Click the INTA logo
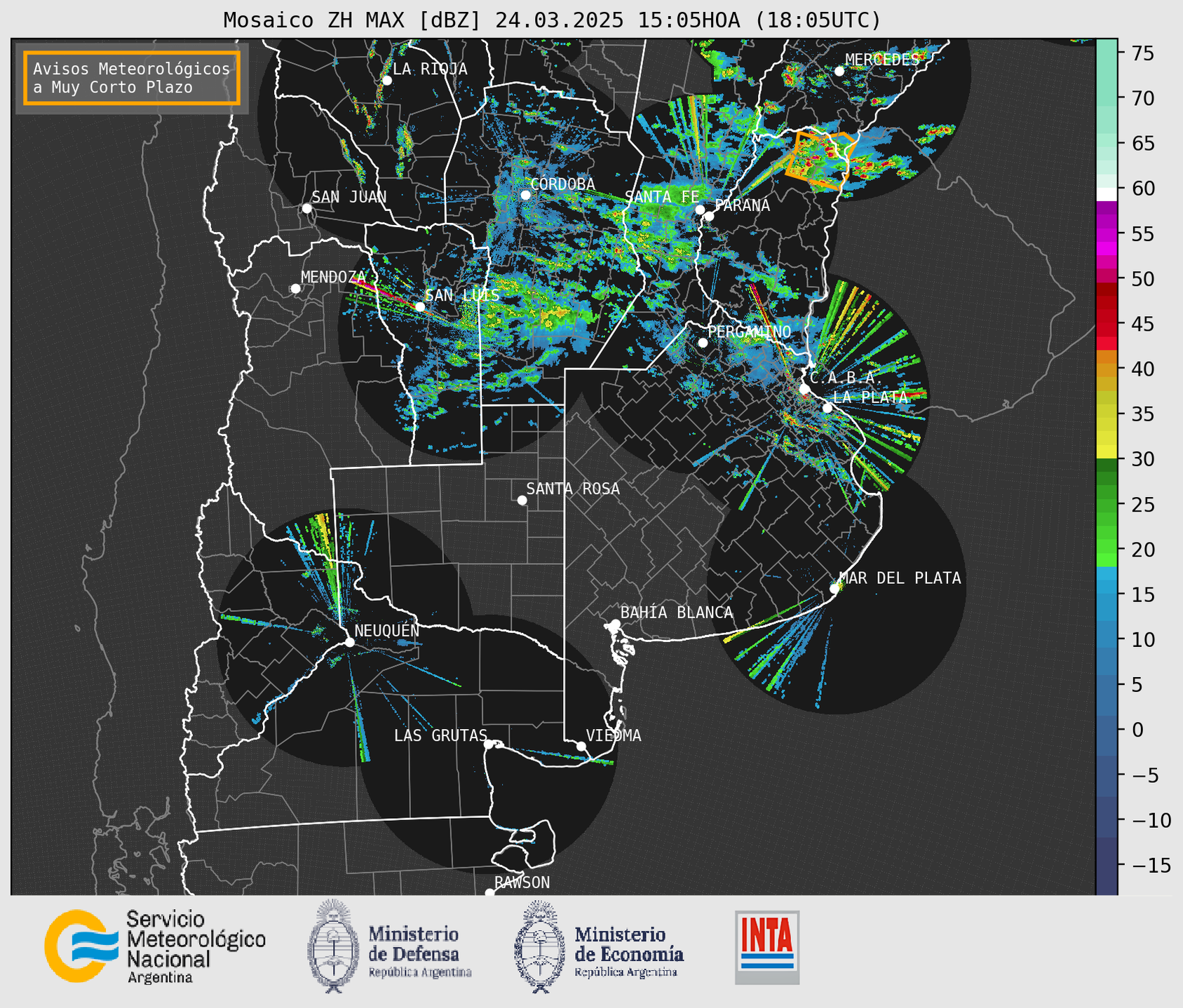This screenshot has height=1008, width=1183. click(767, 948)
